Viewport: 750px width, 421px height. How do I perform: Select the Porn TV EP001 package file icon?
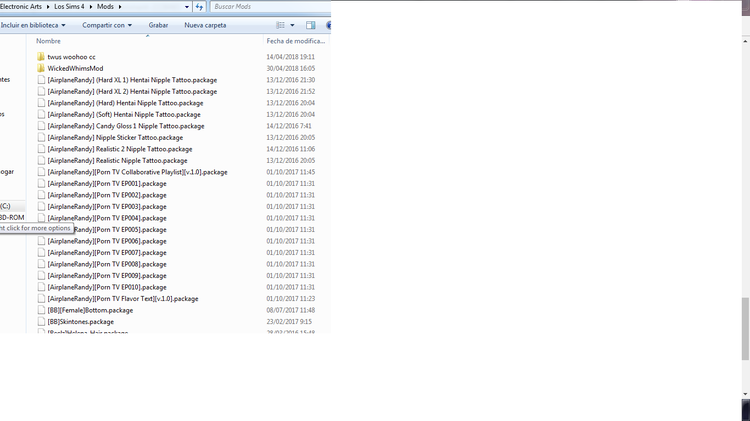[x=41, y=183]
